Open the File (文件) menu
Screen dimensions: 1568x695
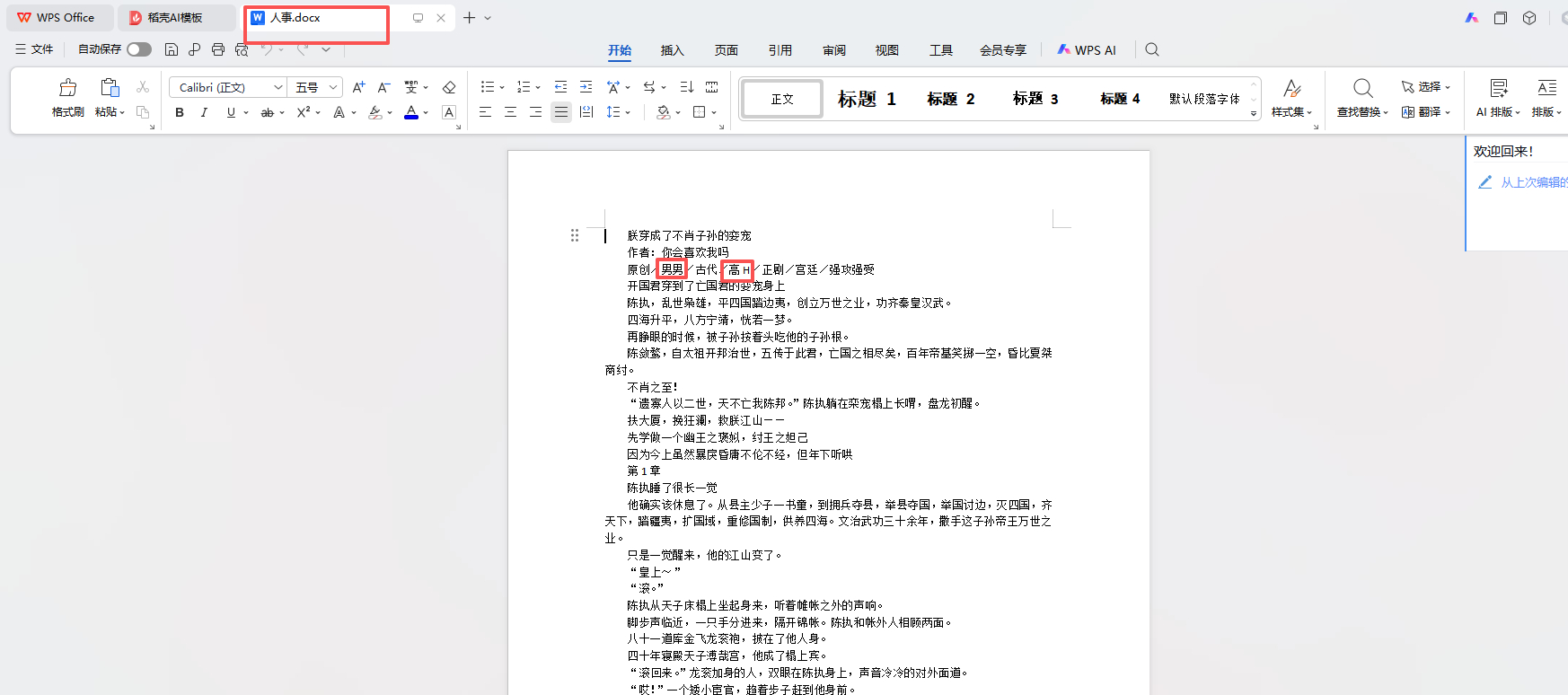[x=34, y=49]
